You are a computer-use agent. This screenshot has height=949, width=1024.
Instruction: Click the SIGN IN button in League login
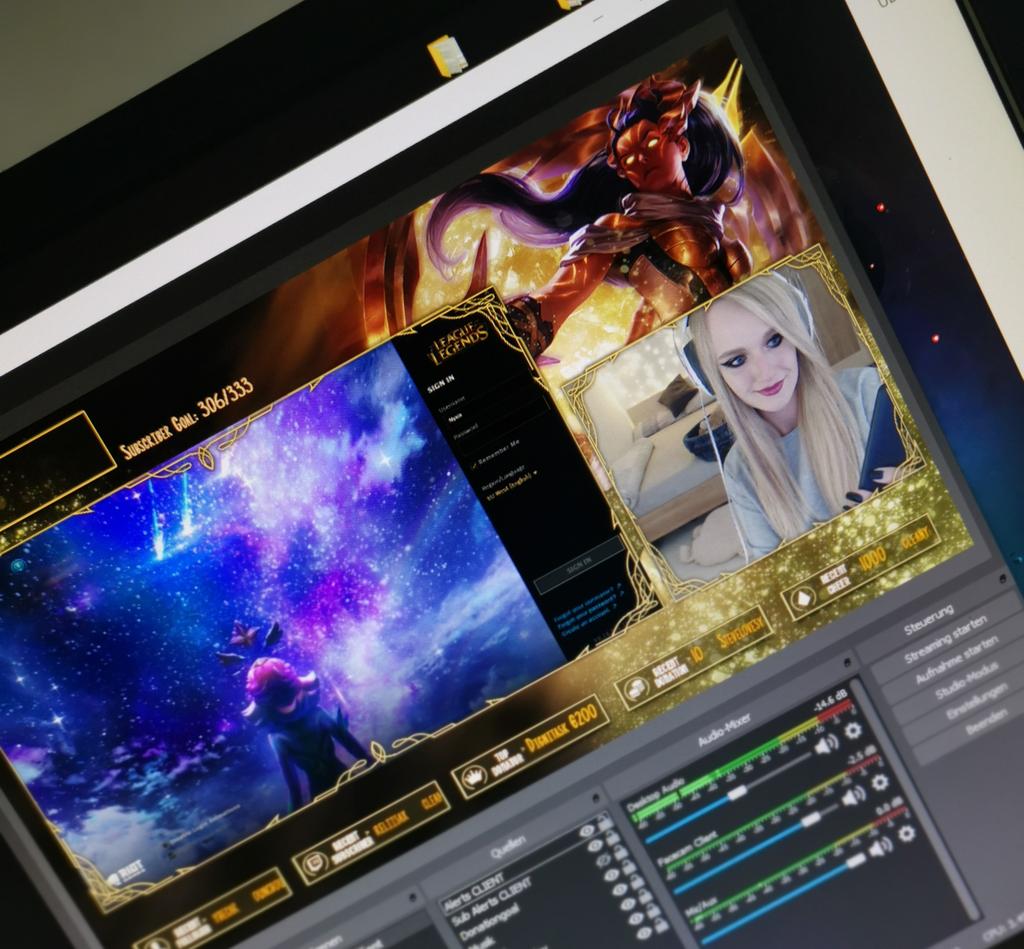click(x=579, y=566)
